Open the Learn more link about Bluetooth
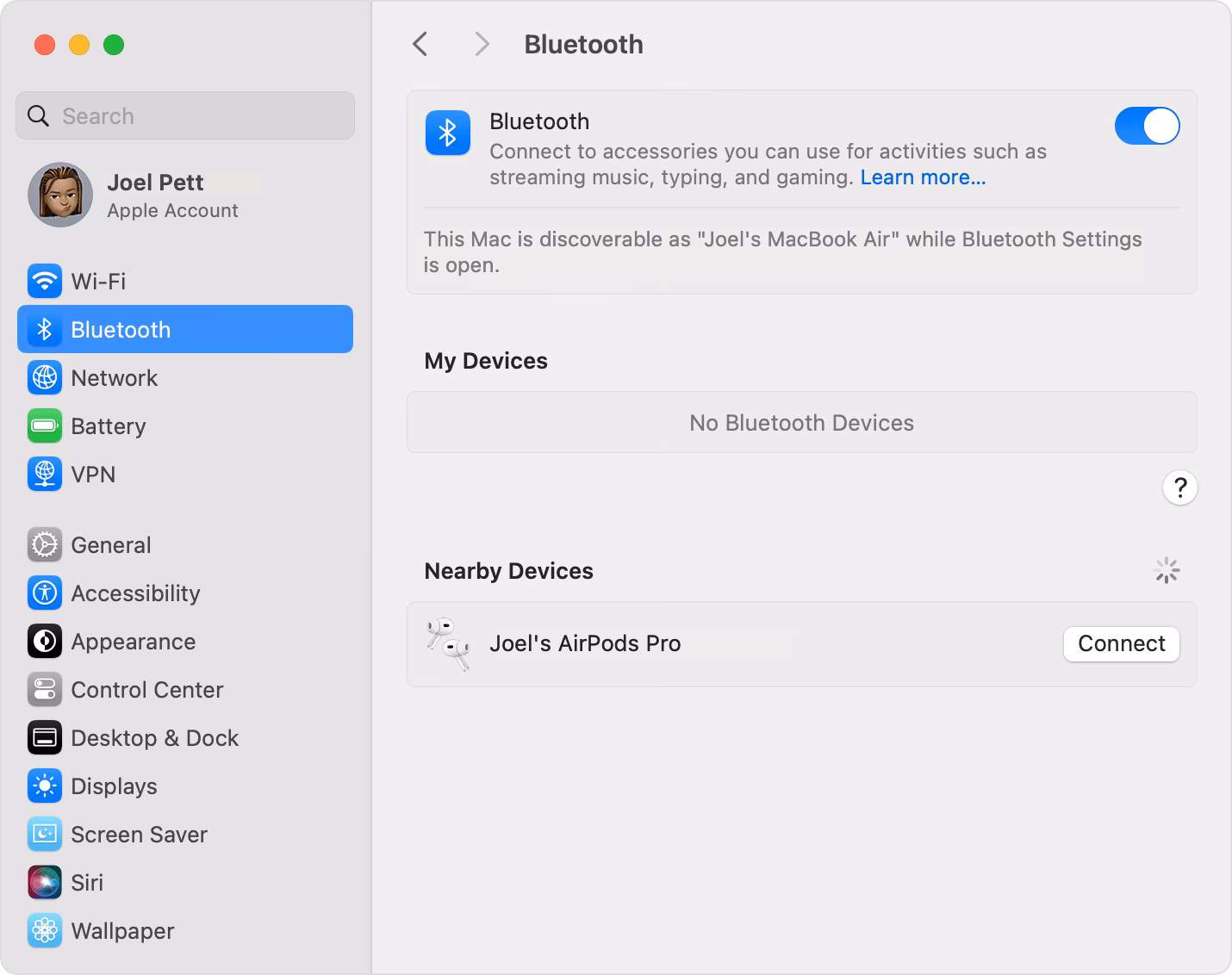This screenshot has height=975, width=1232. [923, 177]
